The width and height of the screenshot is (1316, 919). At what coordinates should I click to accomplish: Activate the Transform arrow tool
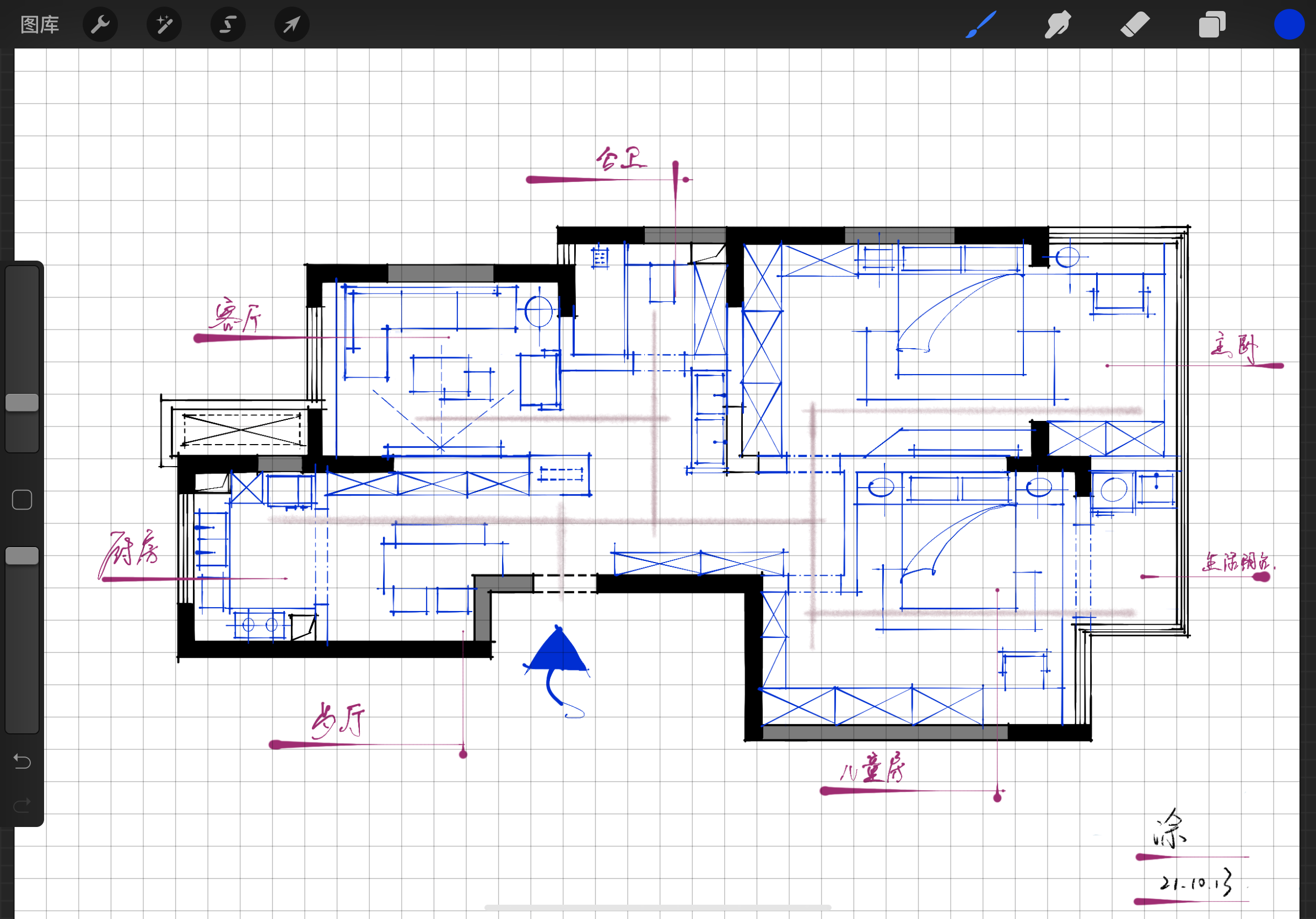[x=292, y=25]
